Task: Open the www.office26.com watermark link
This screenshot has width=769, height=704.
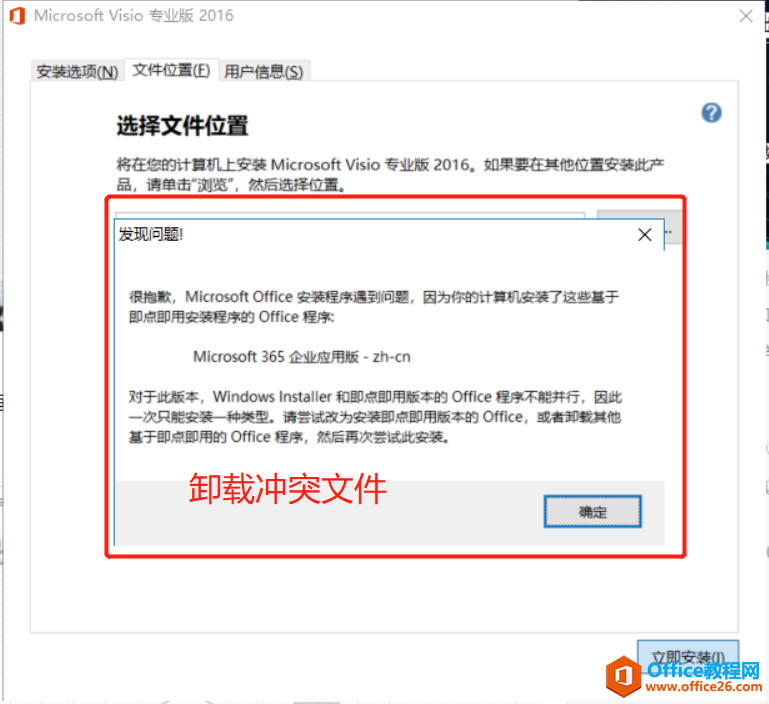Action: click(x=704, y=686)
